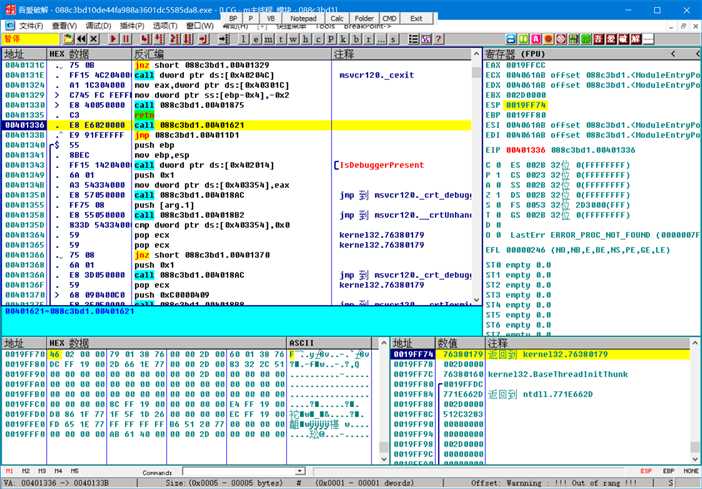Click up arrow of stack pane scrollbar

695,343
